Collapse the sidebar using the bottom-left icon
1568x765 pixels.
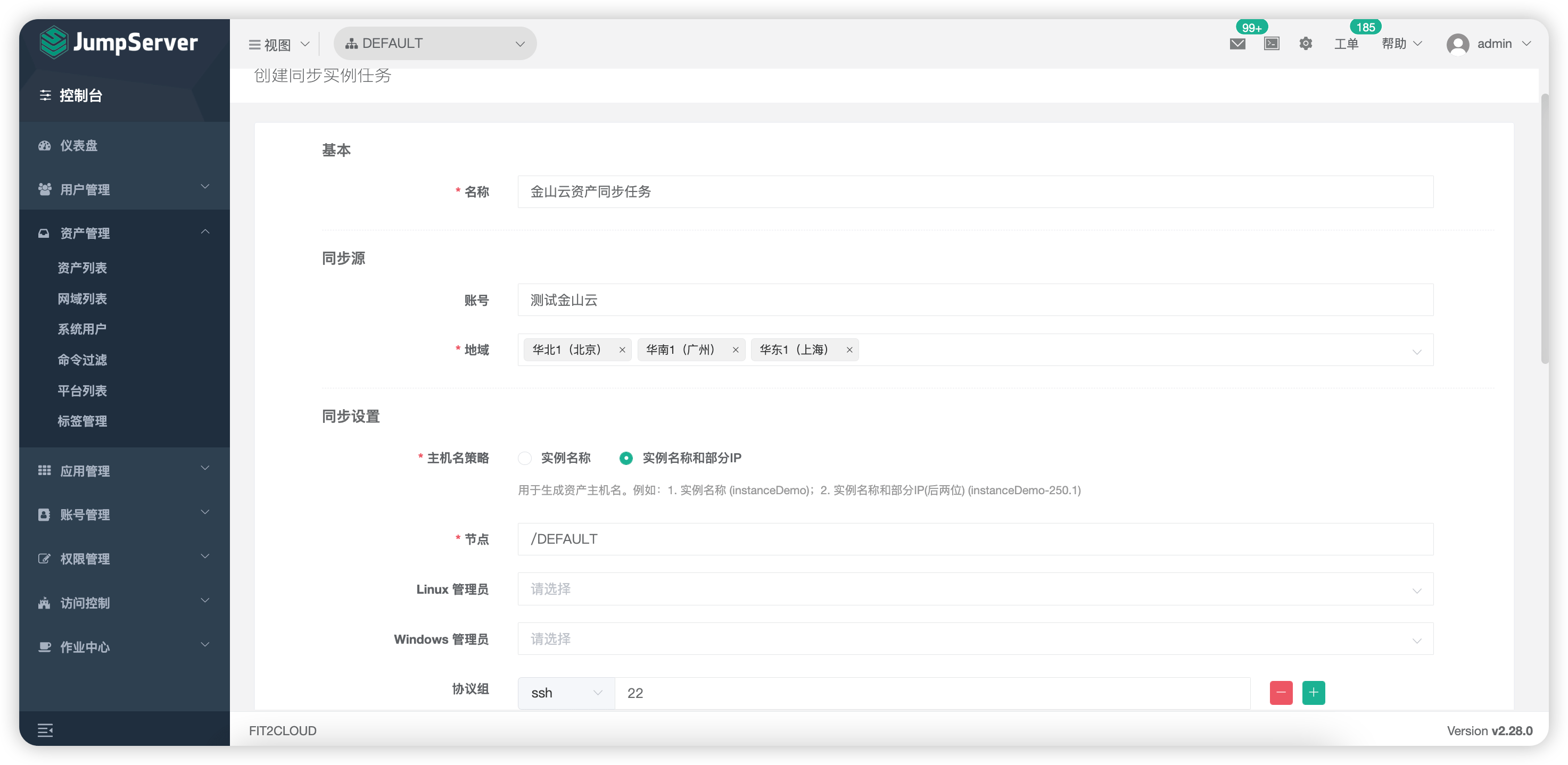click(46, 730)
